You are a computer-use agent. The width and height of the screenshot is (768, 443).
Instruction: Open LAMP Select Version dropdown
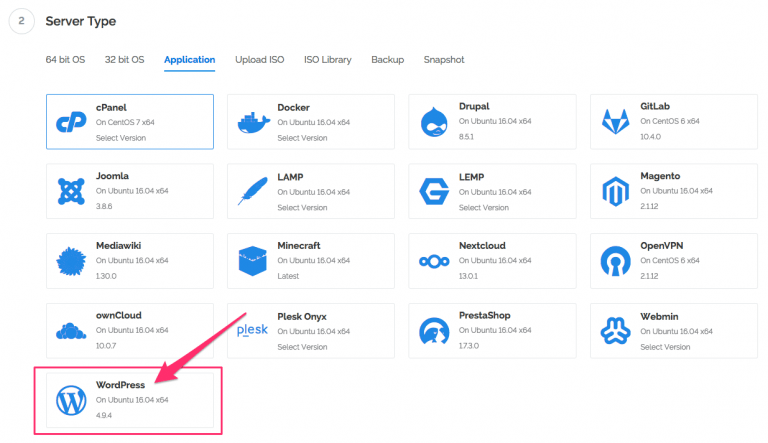[302, 208]
